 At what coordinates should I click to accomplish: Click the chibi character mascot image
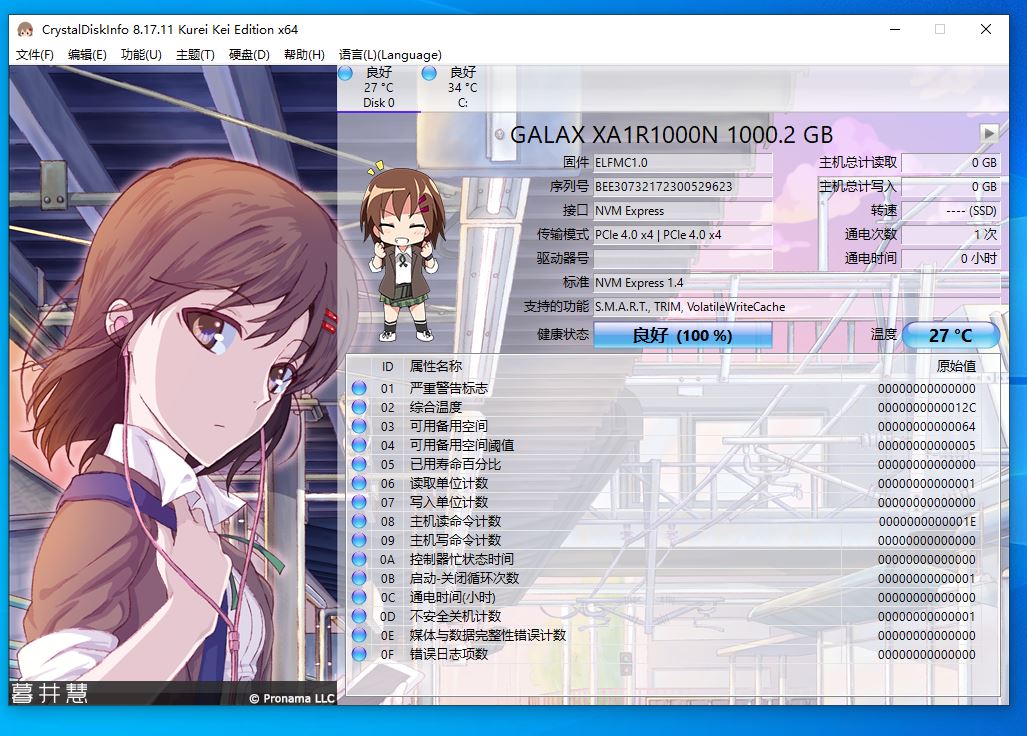403,252
